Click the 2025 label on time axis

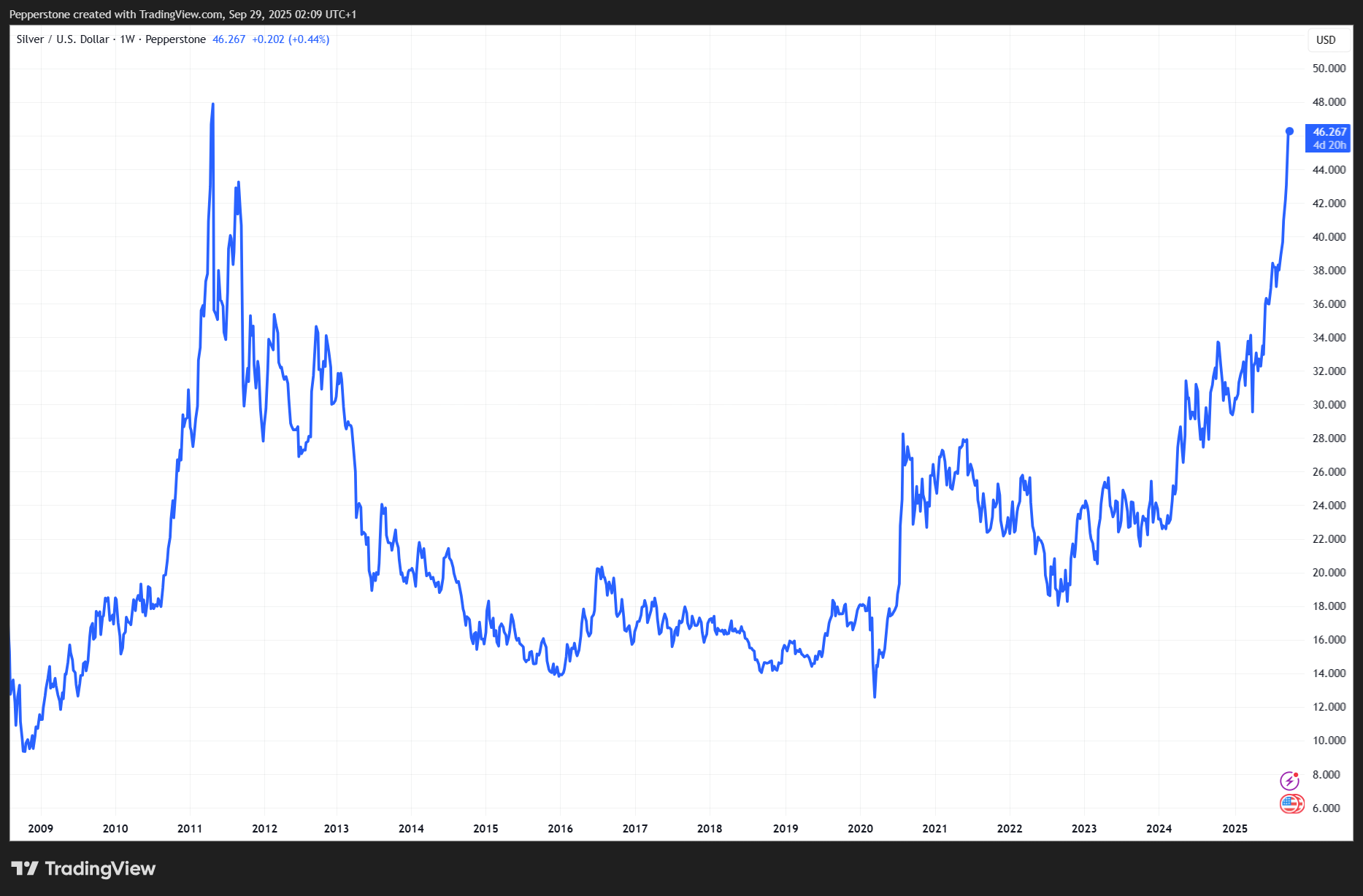click(x=1235, y=828)
